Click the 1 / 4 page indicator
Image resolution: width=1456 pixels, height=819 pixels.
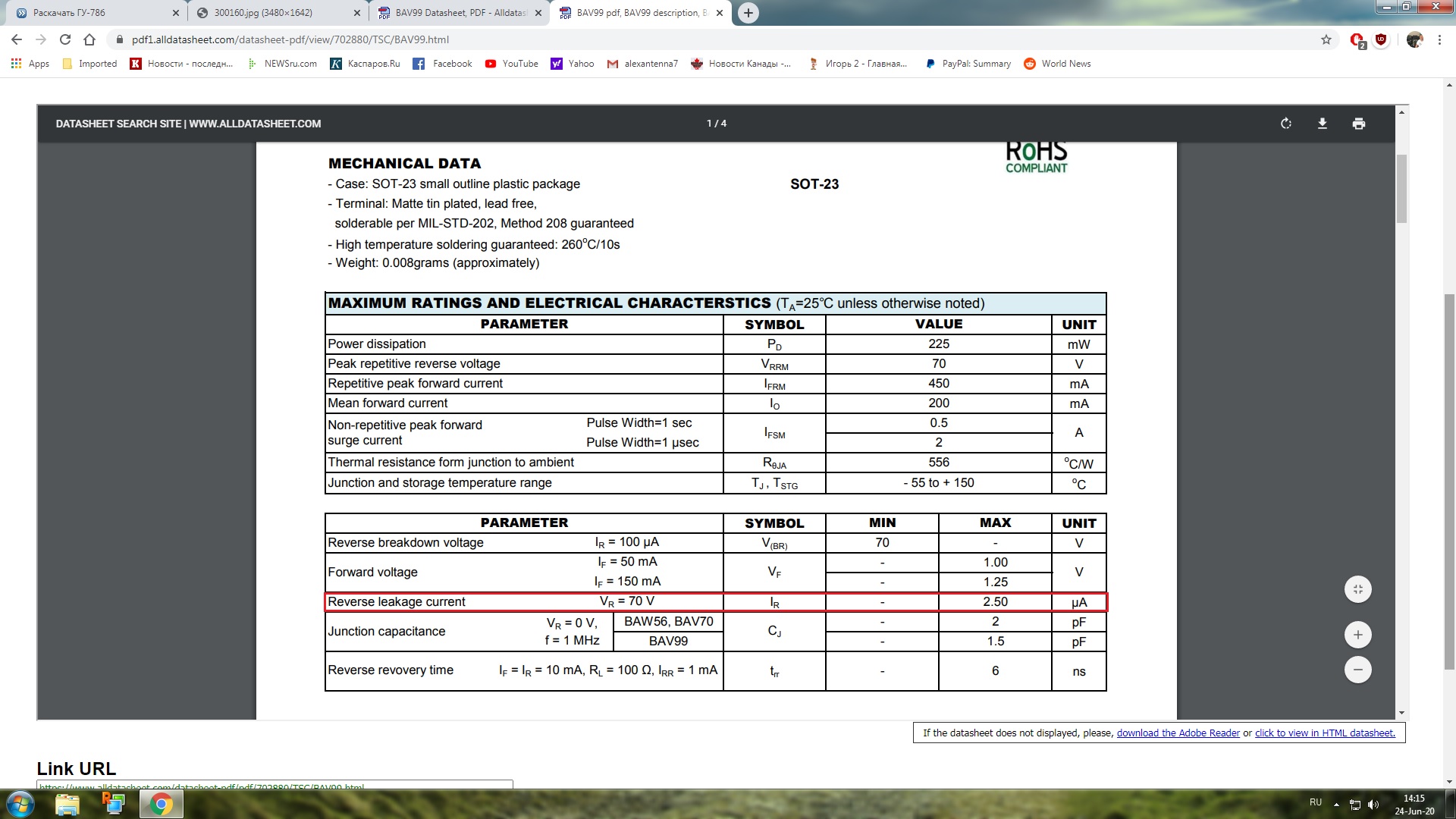coord(717,124)
